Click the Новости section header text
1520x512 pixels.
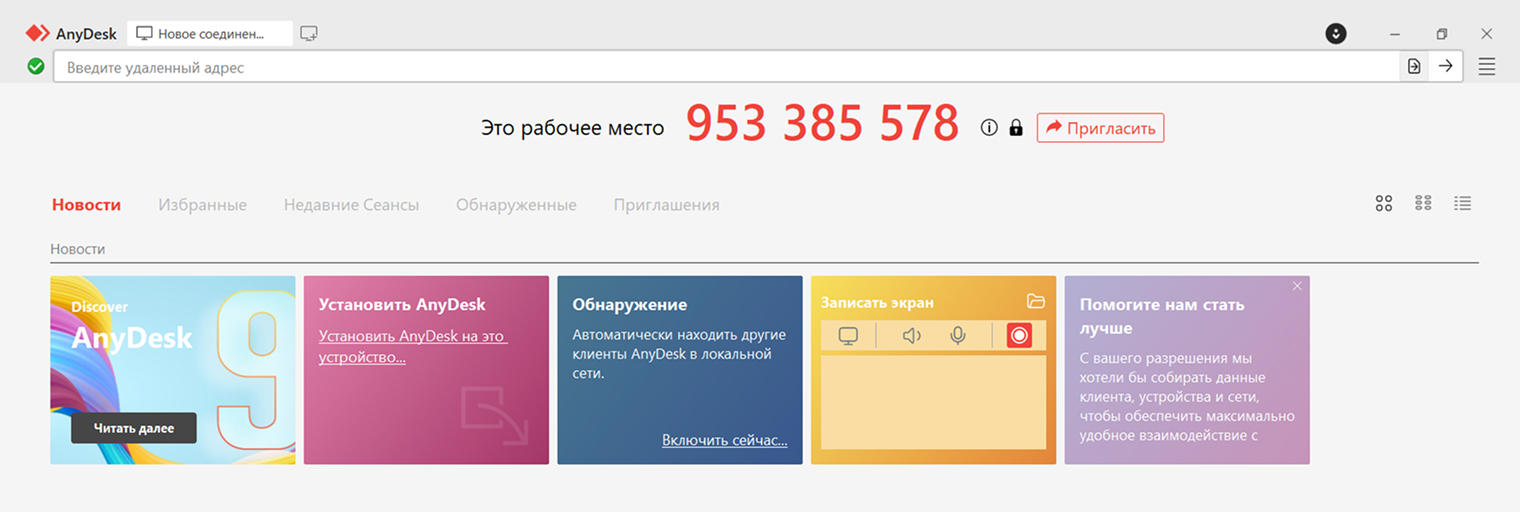(x=78, y=249)
